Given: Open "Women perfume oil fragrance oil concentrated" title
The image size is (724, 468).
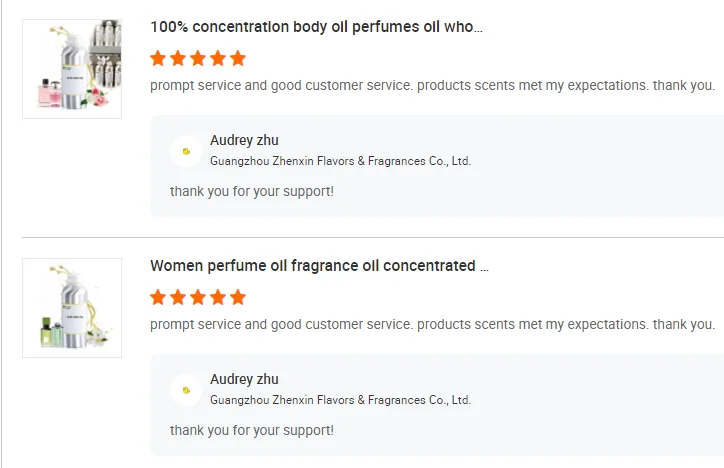Looking at the screenshot, I should pos(319,266).
